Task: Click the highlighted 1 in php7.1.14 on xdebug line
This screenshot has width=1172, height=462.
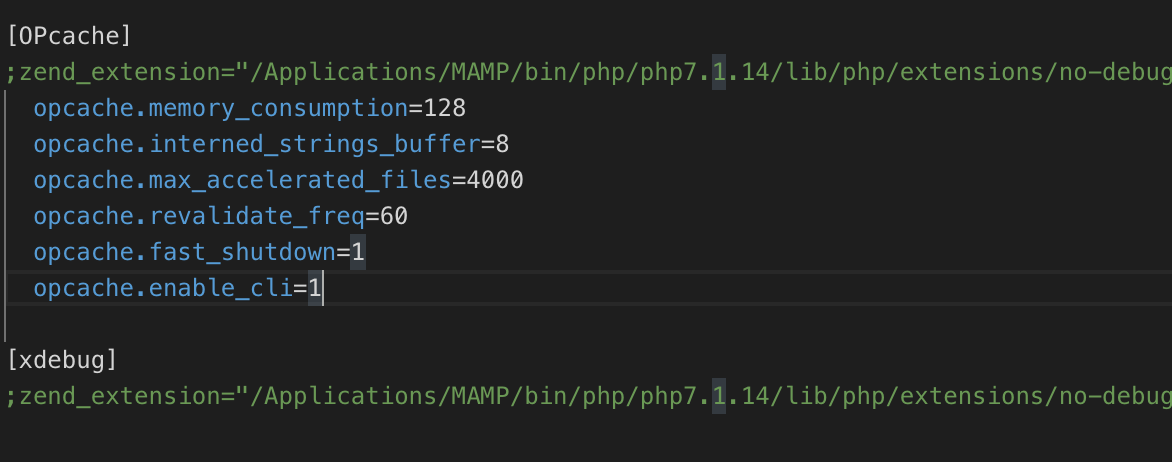Action: [718, 397]
